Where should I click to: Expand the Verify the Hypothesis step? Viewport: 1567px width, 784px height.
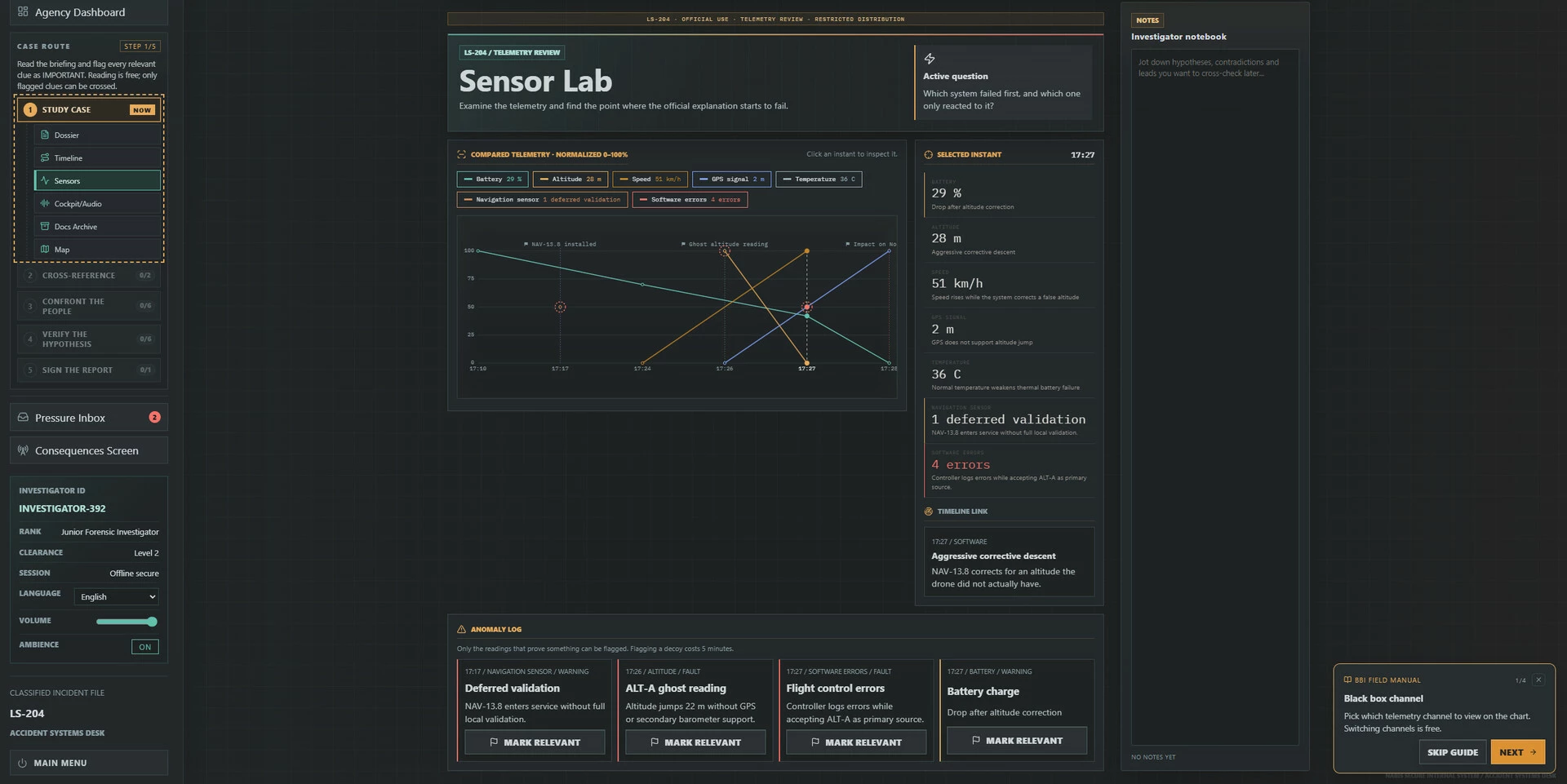coord(89,339)
